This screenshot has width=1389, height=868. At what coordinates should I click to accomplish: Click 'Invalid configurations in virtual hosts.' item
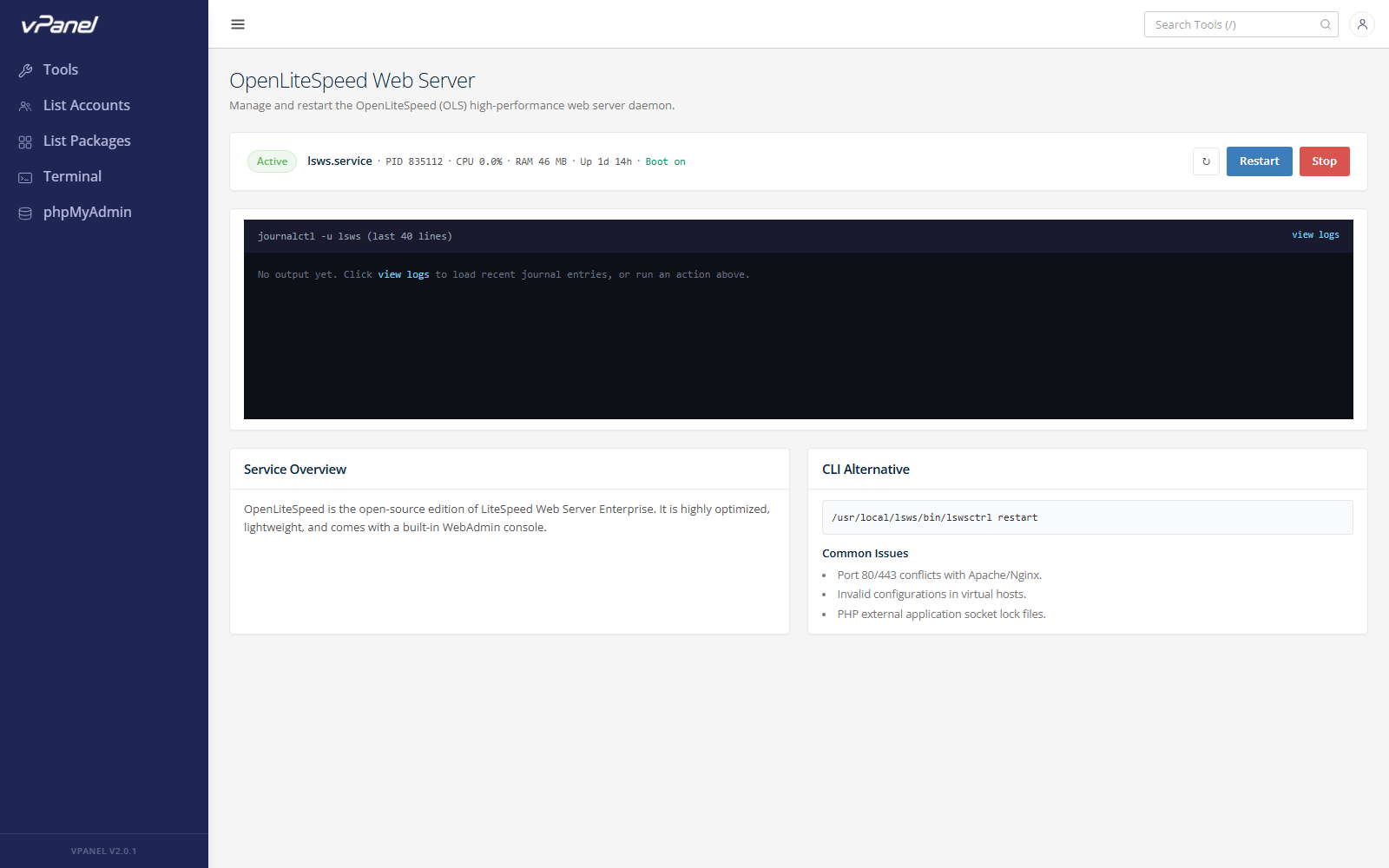click(931, 594)
